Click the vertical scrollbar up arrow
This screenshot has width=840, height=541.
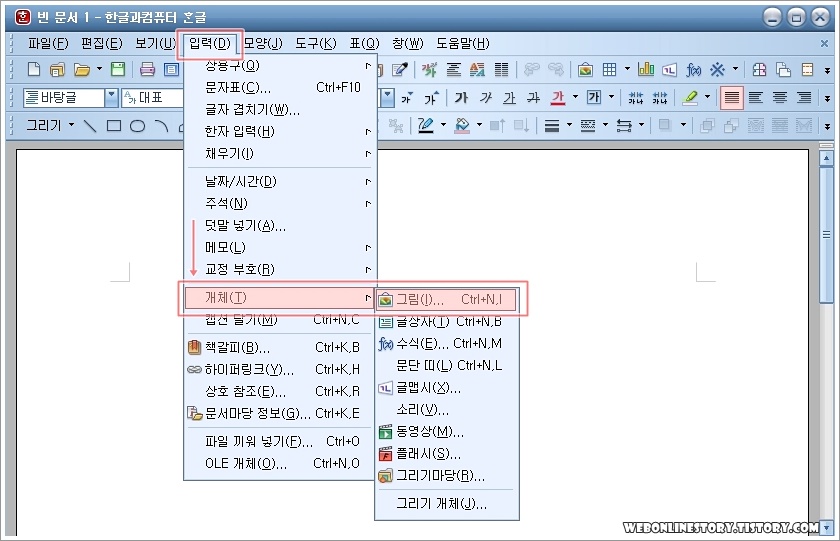coord(826,159)
